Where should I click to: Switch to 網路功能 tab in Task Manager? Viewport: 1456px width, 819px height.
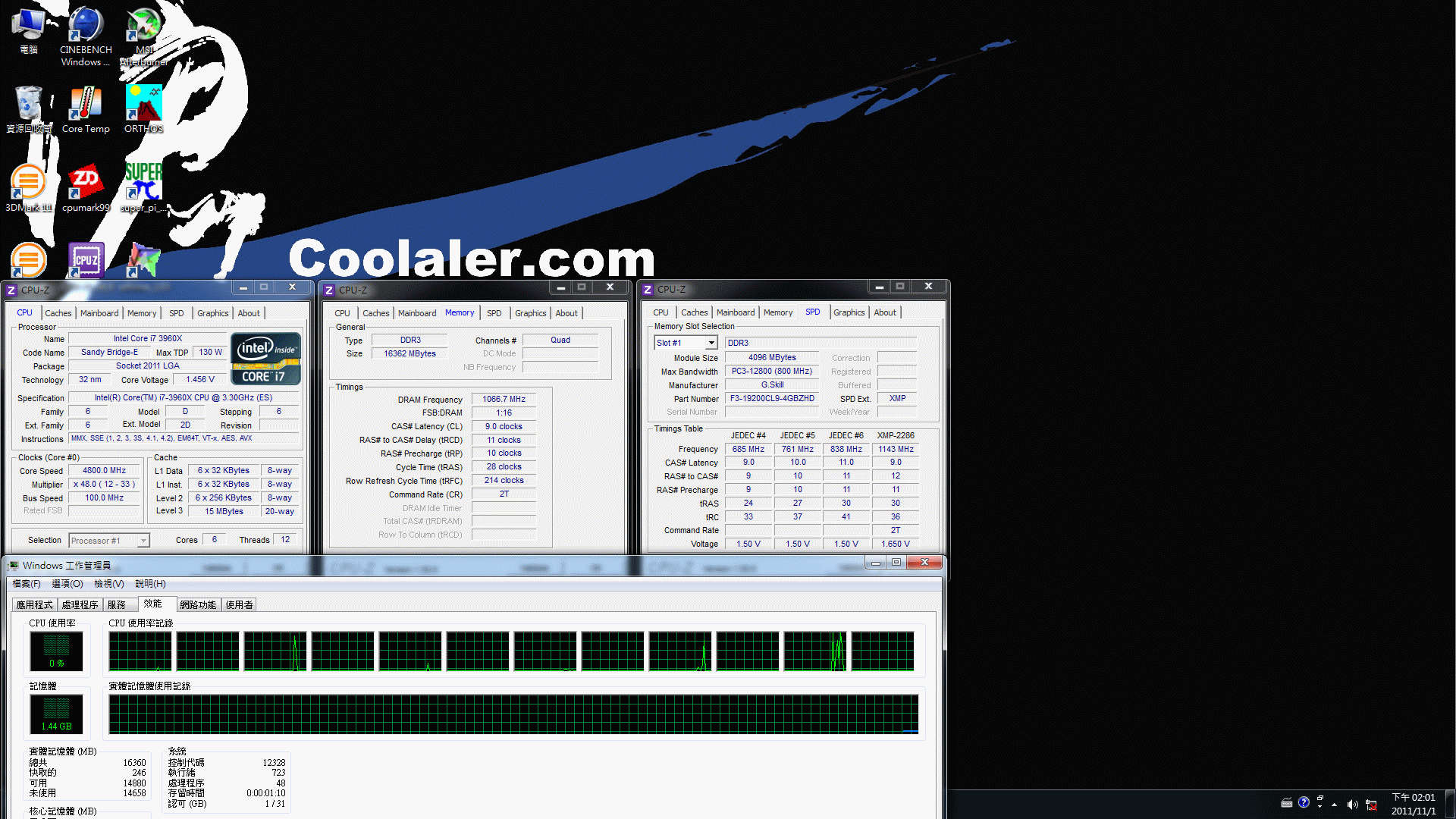198,605
